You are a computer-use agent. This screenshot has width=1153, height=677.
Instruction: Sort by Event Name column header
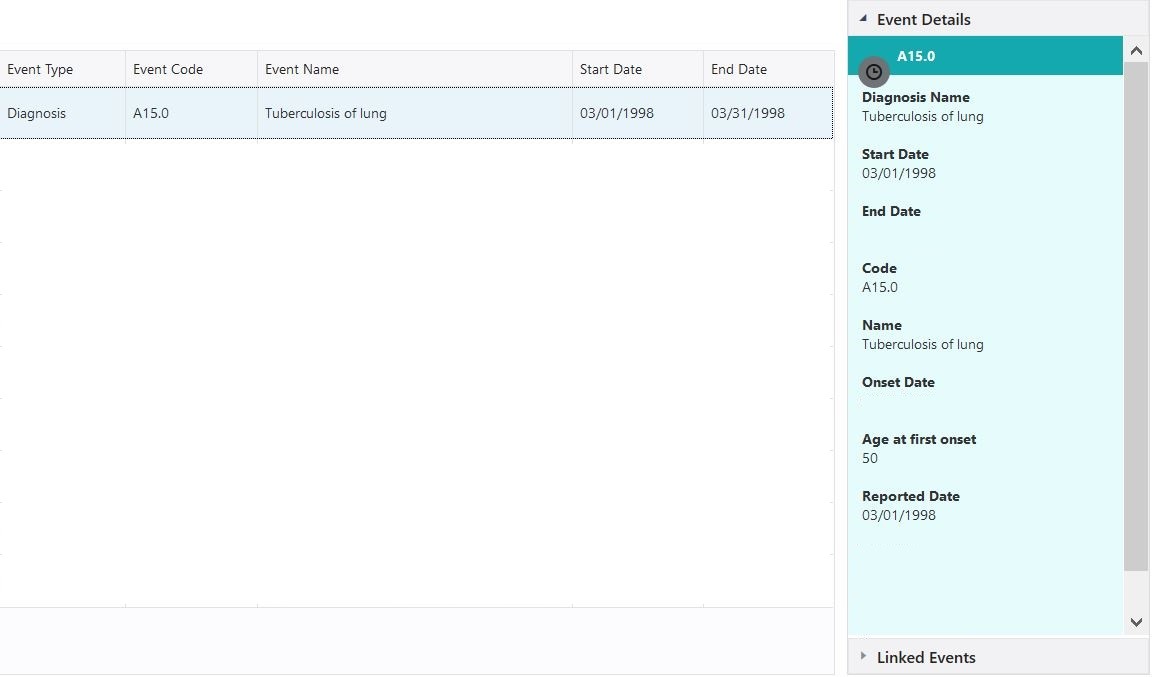point(415,69)
